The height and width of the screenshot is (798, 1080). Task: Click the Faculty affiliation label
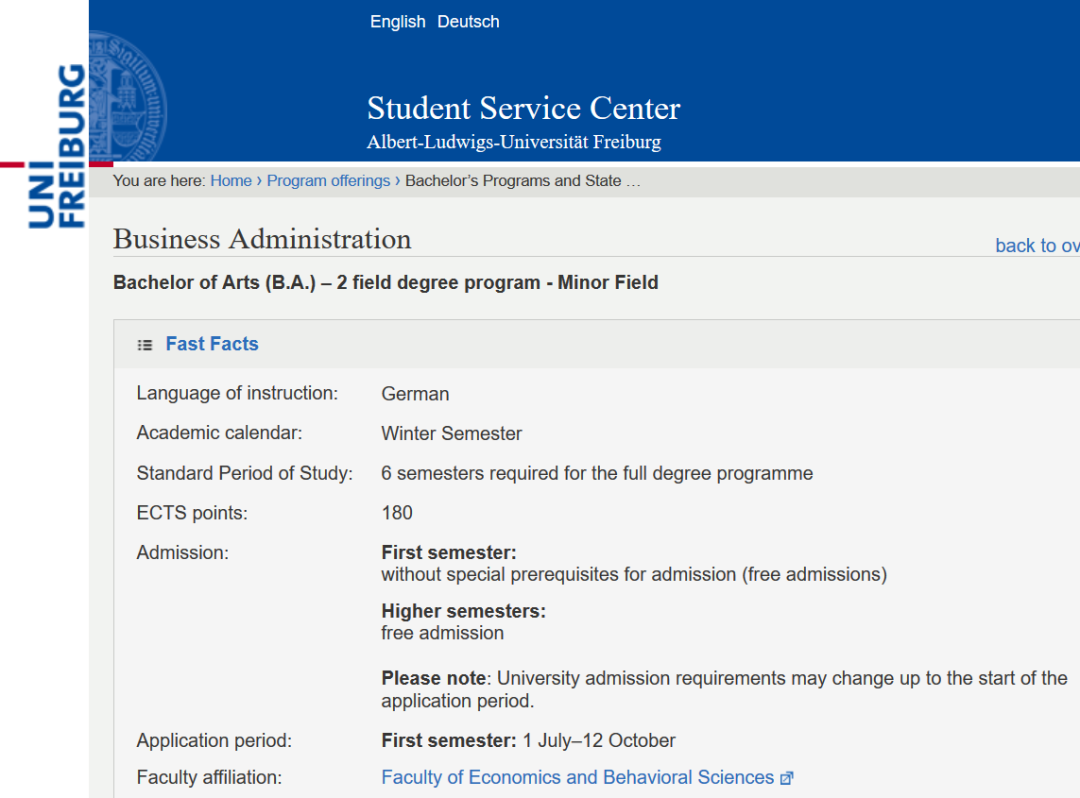pos(209,777)
